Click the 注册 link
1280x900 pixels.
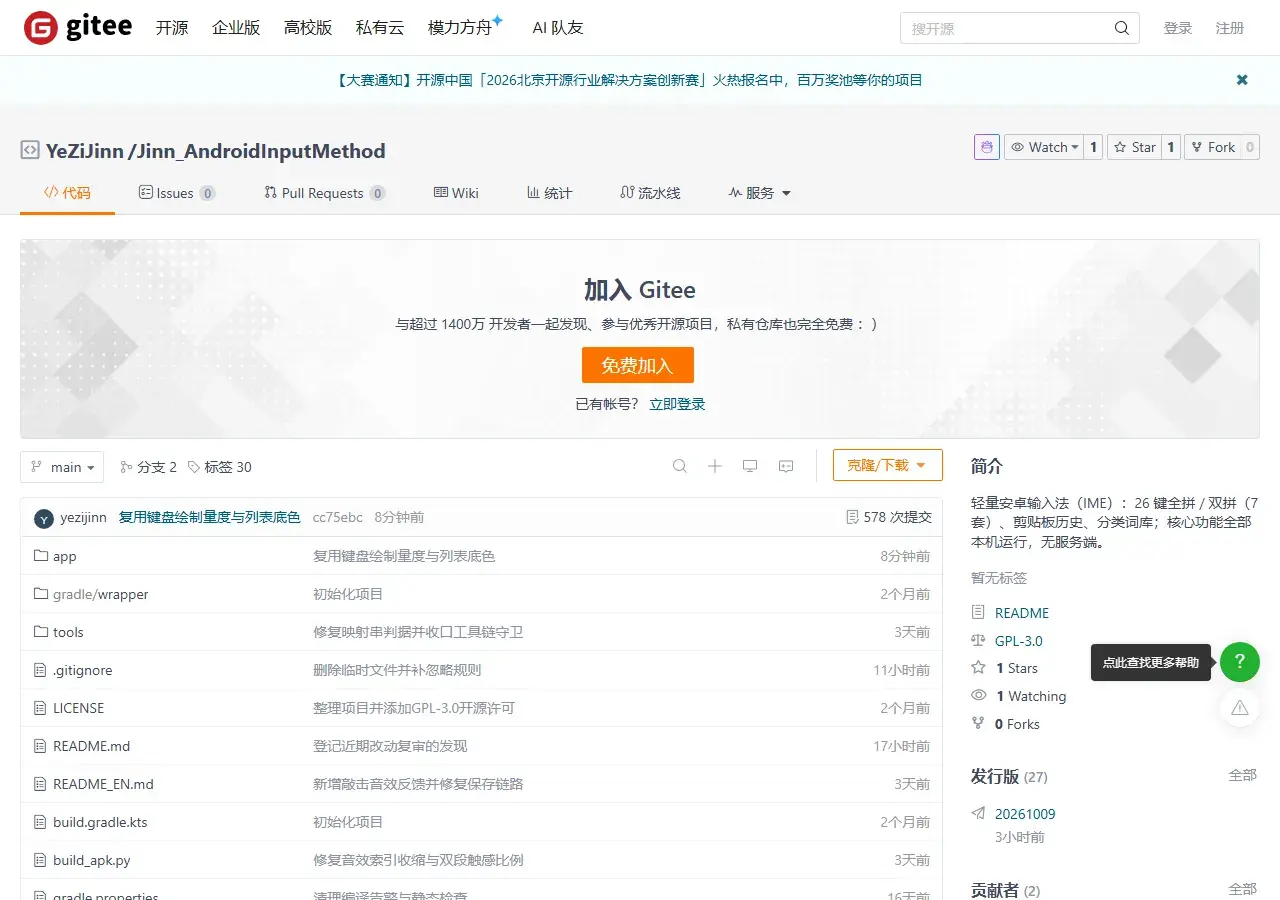pyautogui.click(x=1230, y=28)
